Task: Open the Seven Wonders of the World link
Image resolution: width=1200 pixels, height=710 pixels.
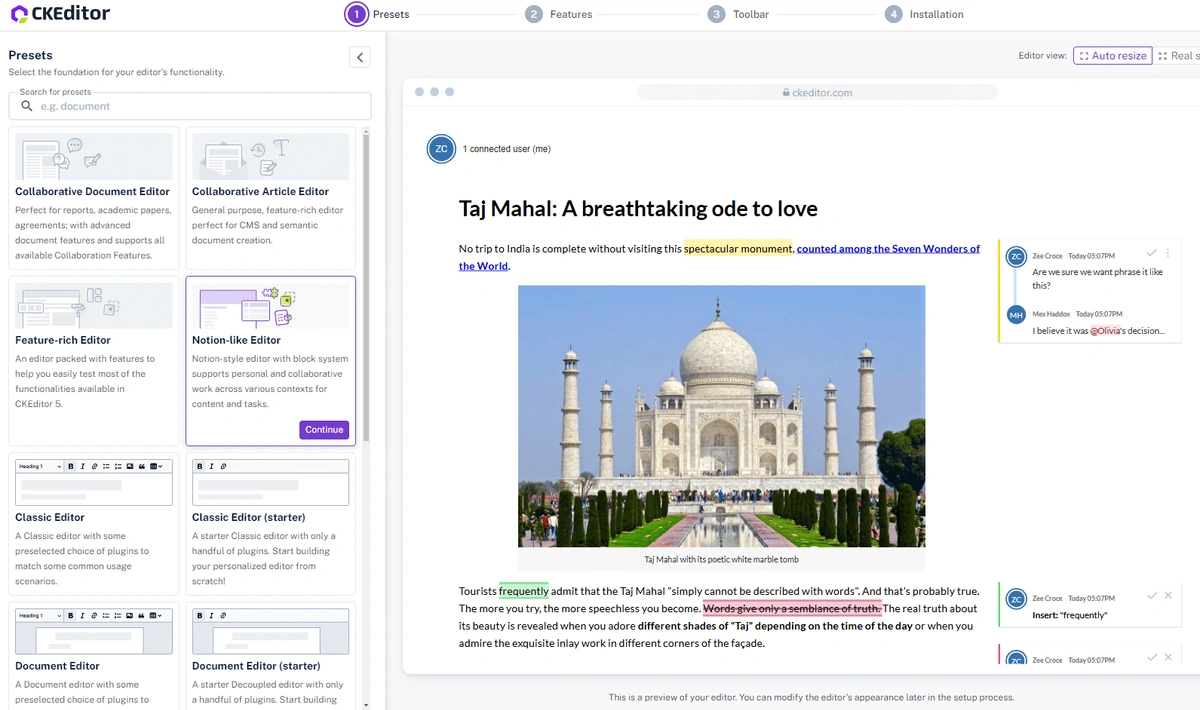Action: (887, 249)
